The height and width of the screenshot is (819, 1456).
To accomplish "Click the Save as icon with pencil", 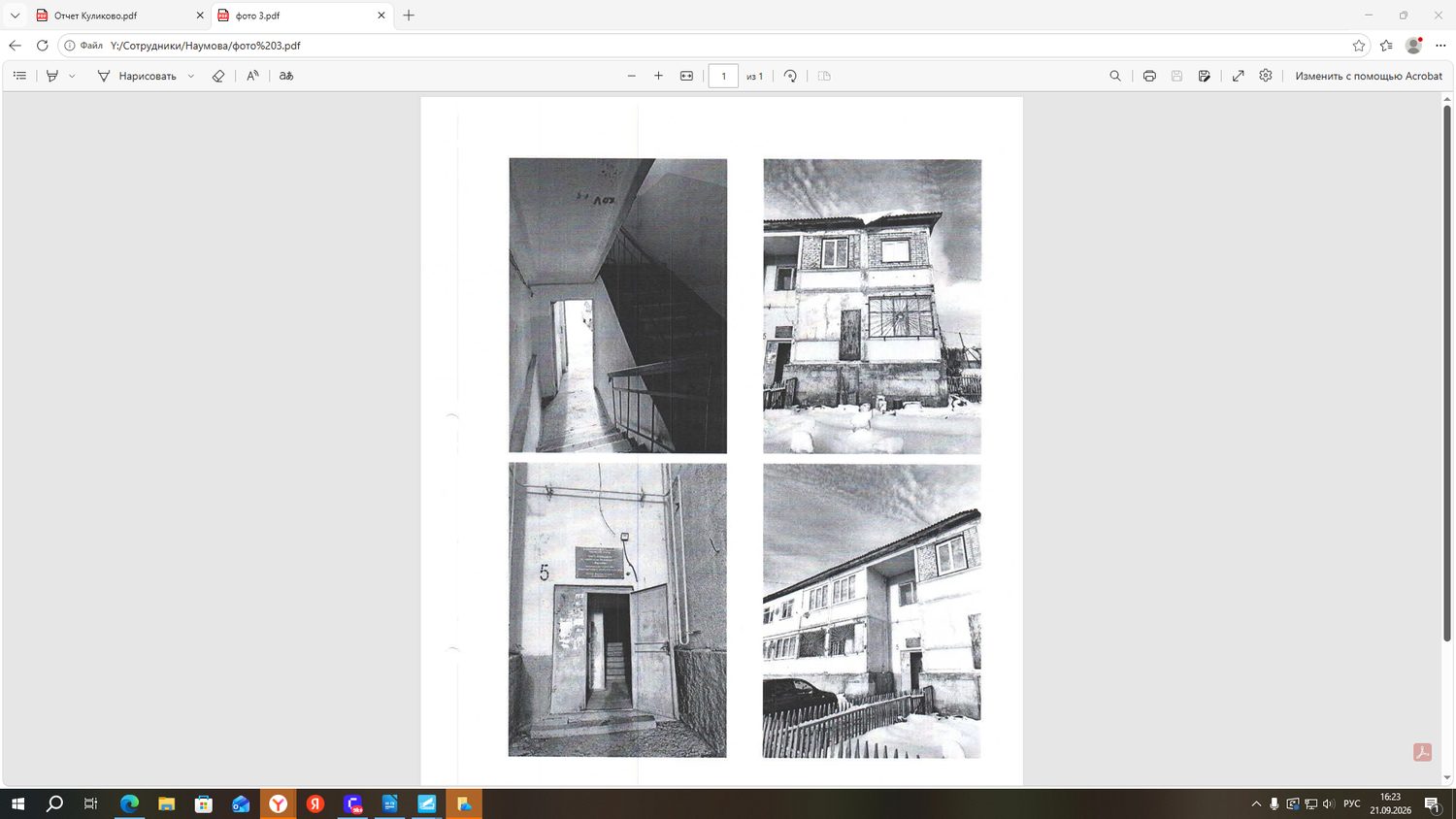I will (x=1205, y=76).
